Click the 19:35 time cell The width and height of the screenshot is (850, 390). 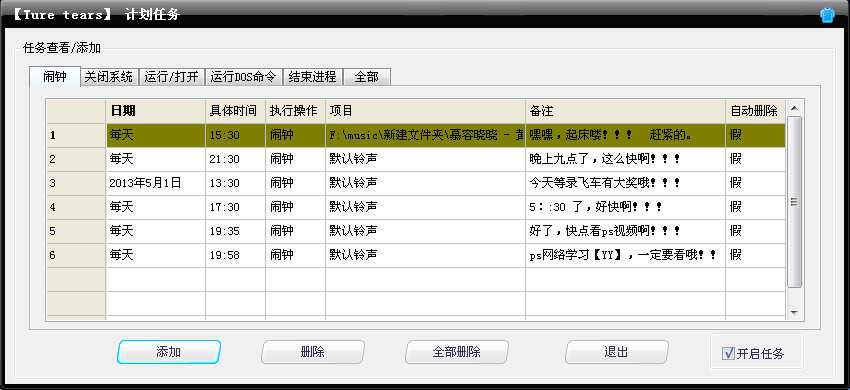click(235, 231)
